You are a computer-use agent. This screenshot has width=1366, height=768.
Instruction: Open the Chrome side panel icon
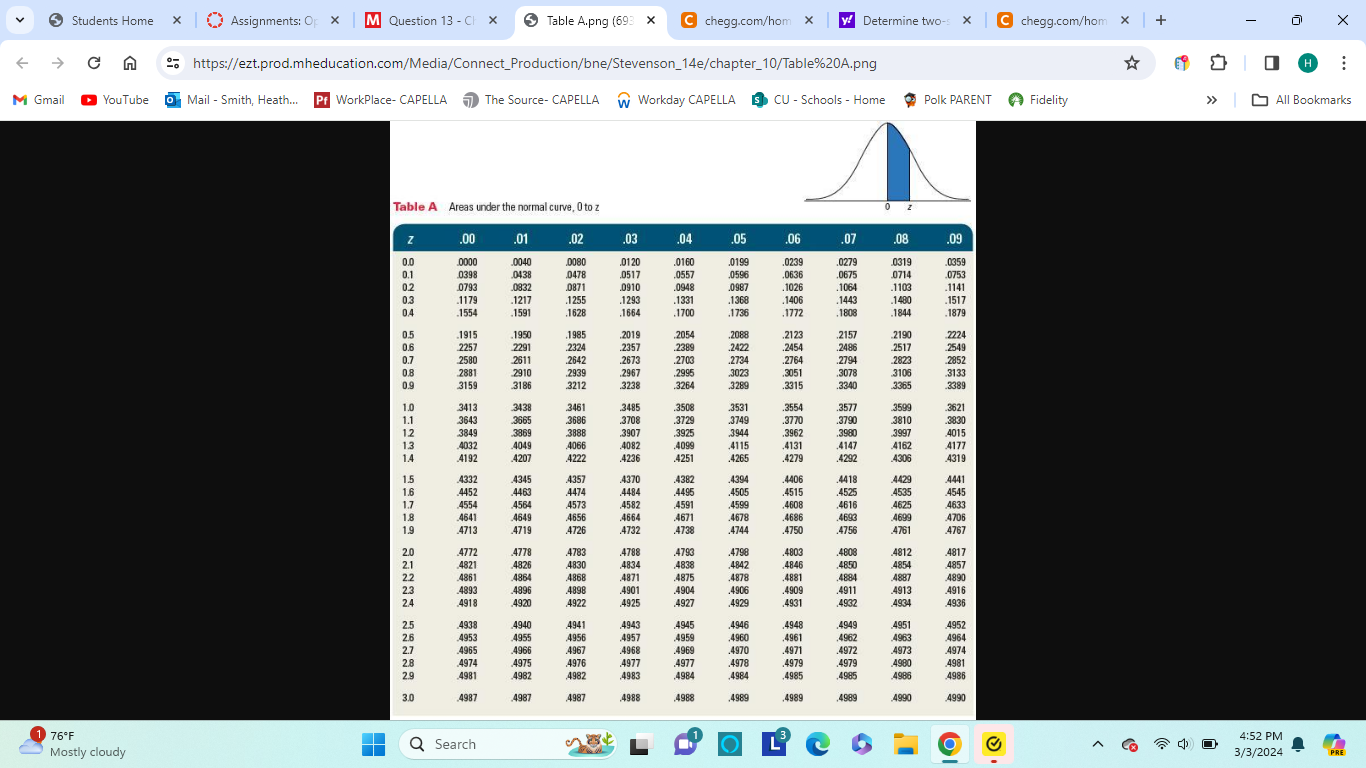pos(1271,61)
